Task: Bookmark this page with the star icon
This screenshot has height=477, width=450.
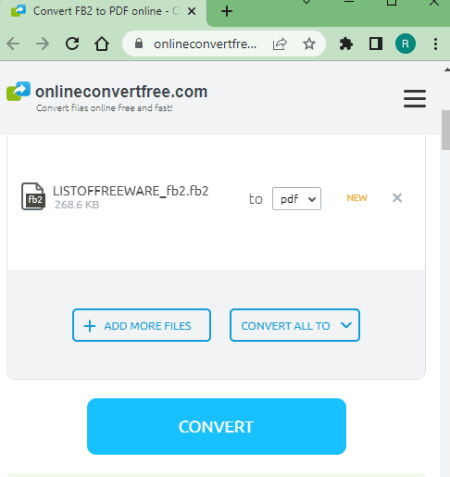Action: 309,44
